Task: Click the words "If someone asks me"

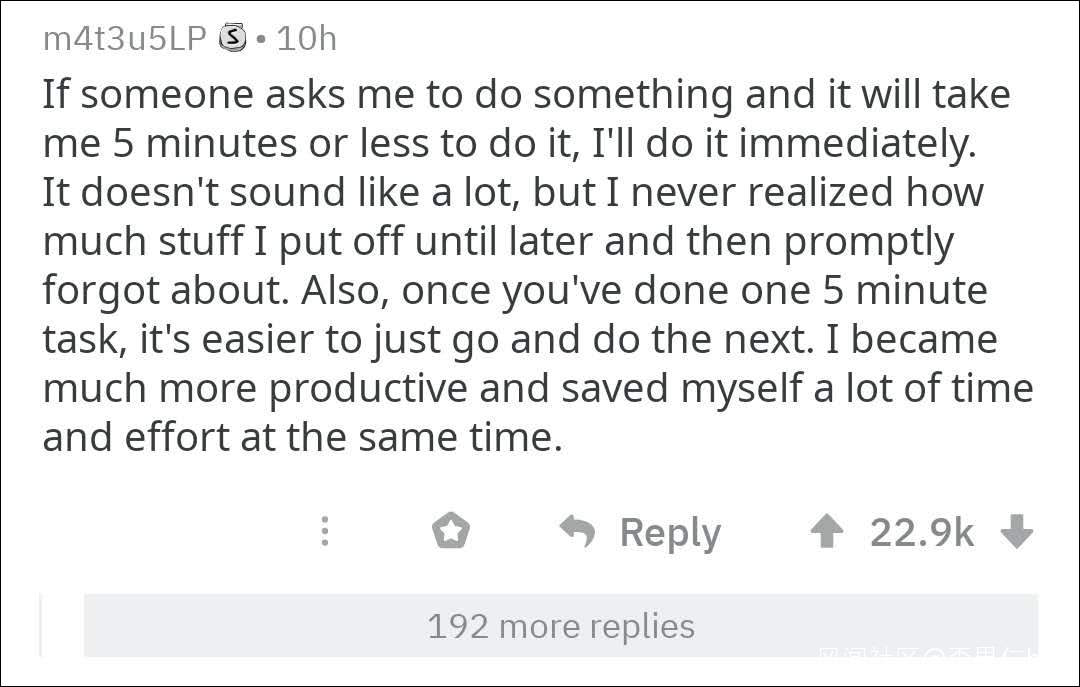Action: click(x=180, y=95)
